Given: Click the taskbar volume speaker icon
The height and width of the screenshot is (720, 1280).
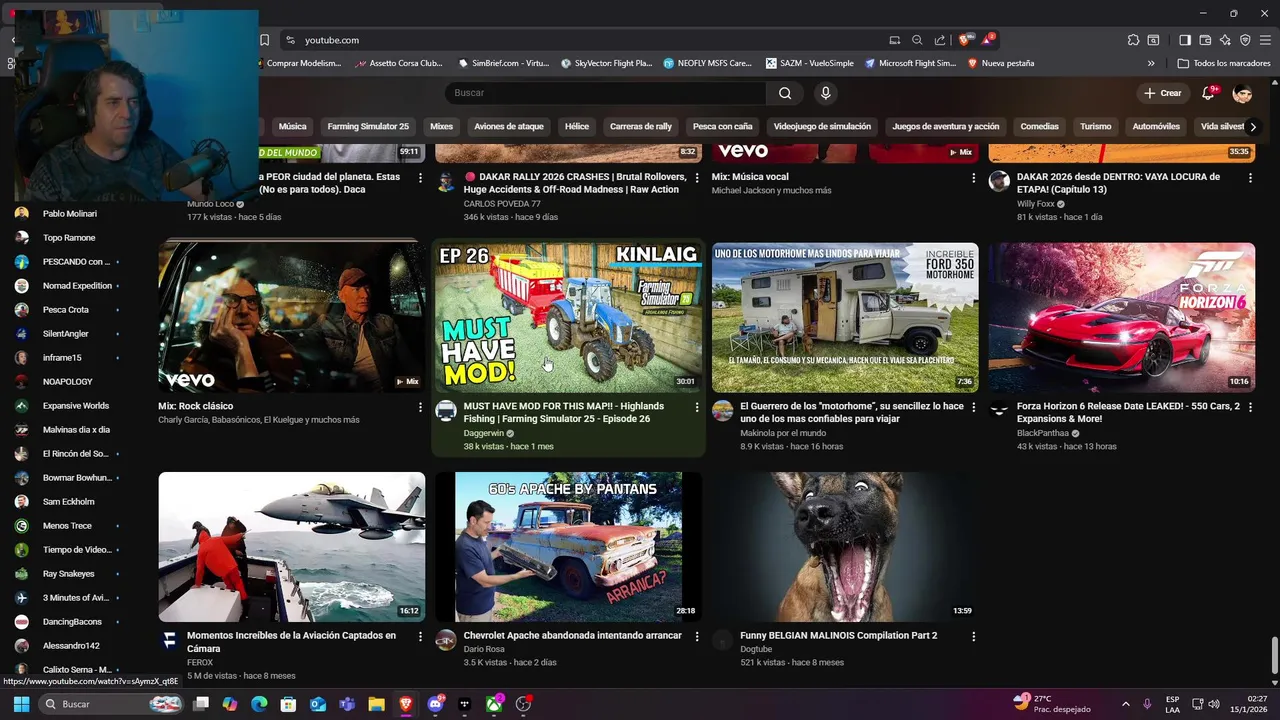Looking at the screenshot, I should click(1214, 704).
